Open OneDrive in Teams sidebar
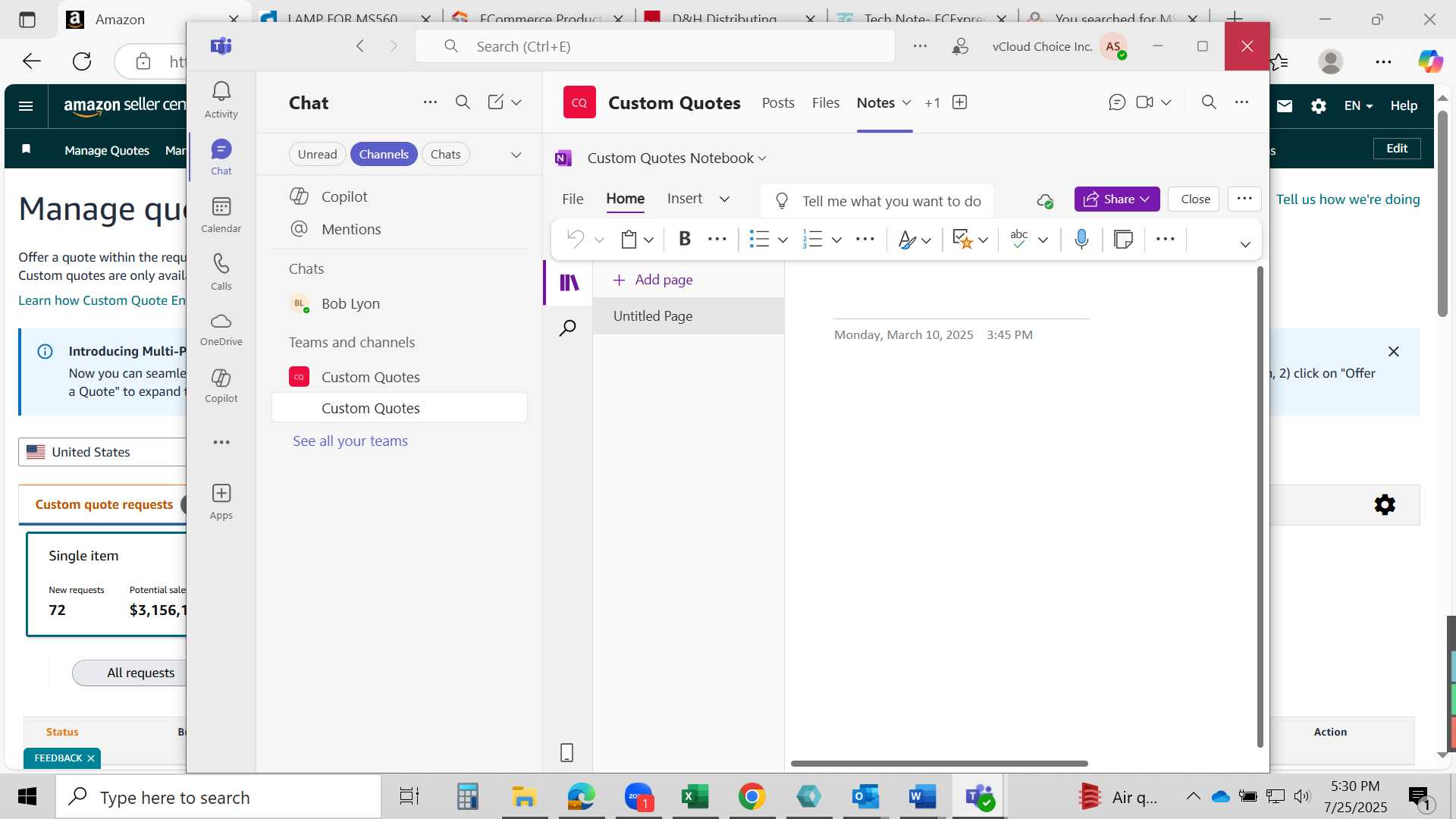 click(x=221, y=329)
